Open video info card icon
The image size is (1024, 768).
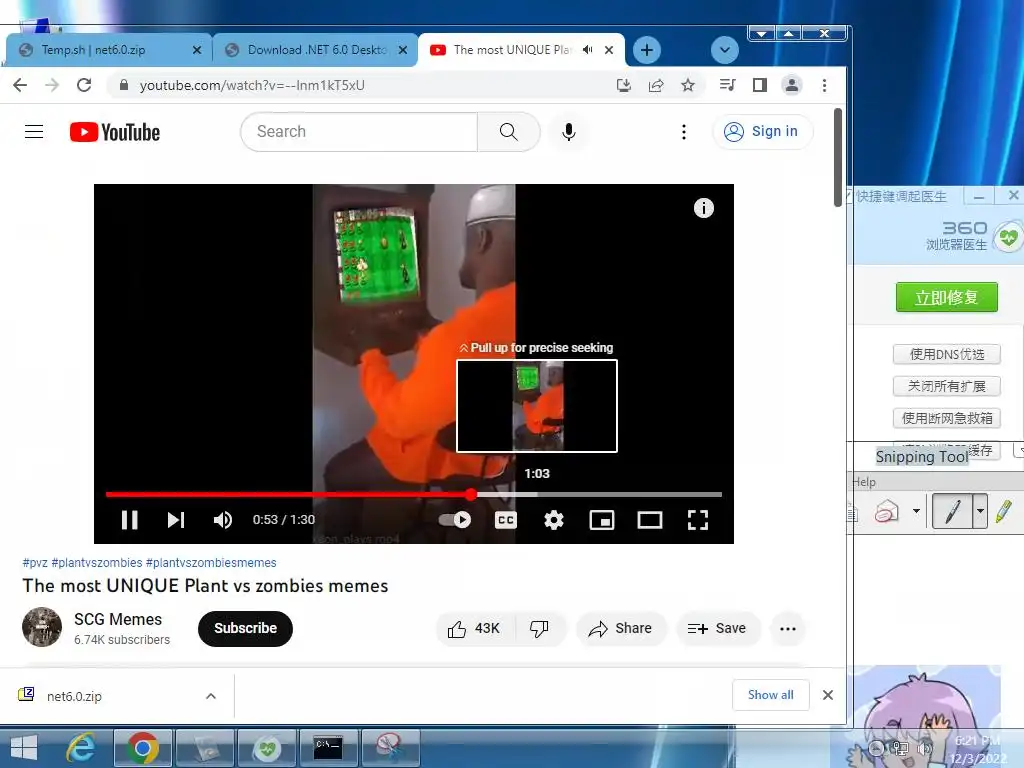[703, 208]
